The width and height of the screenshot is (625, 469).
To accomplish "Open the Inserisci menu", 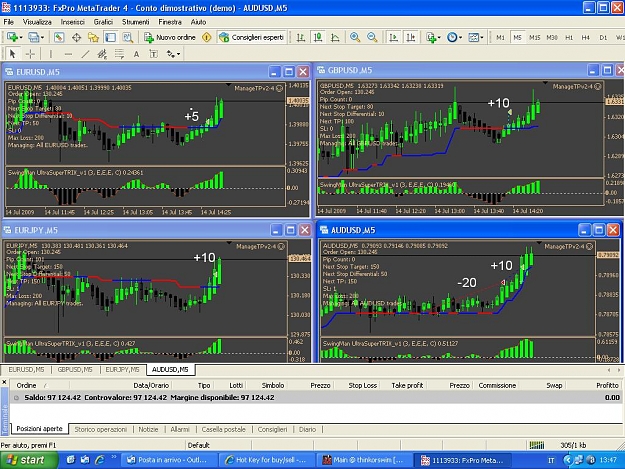I will (73, 22).
